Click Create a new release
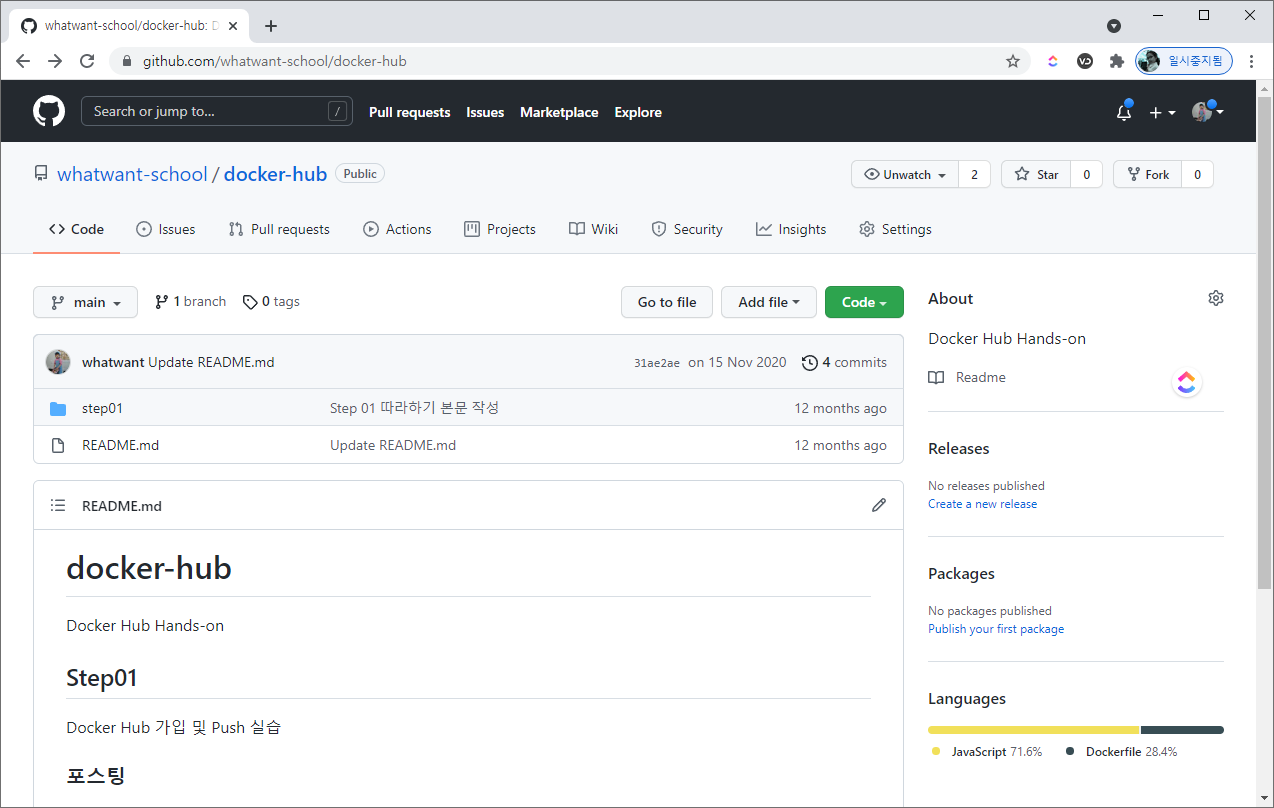Image resolution: width=1274 pixels, height=808 pixels. tap(982, 504)
